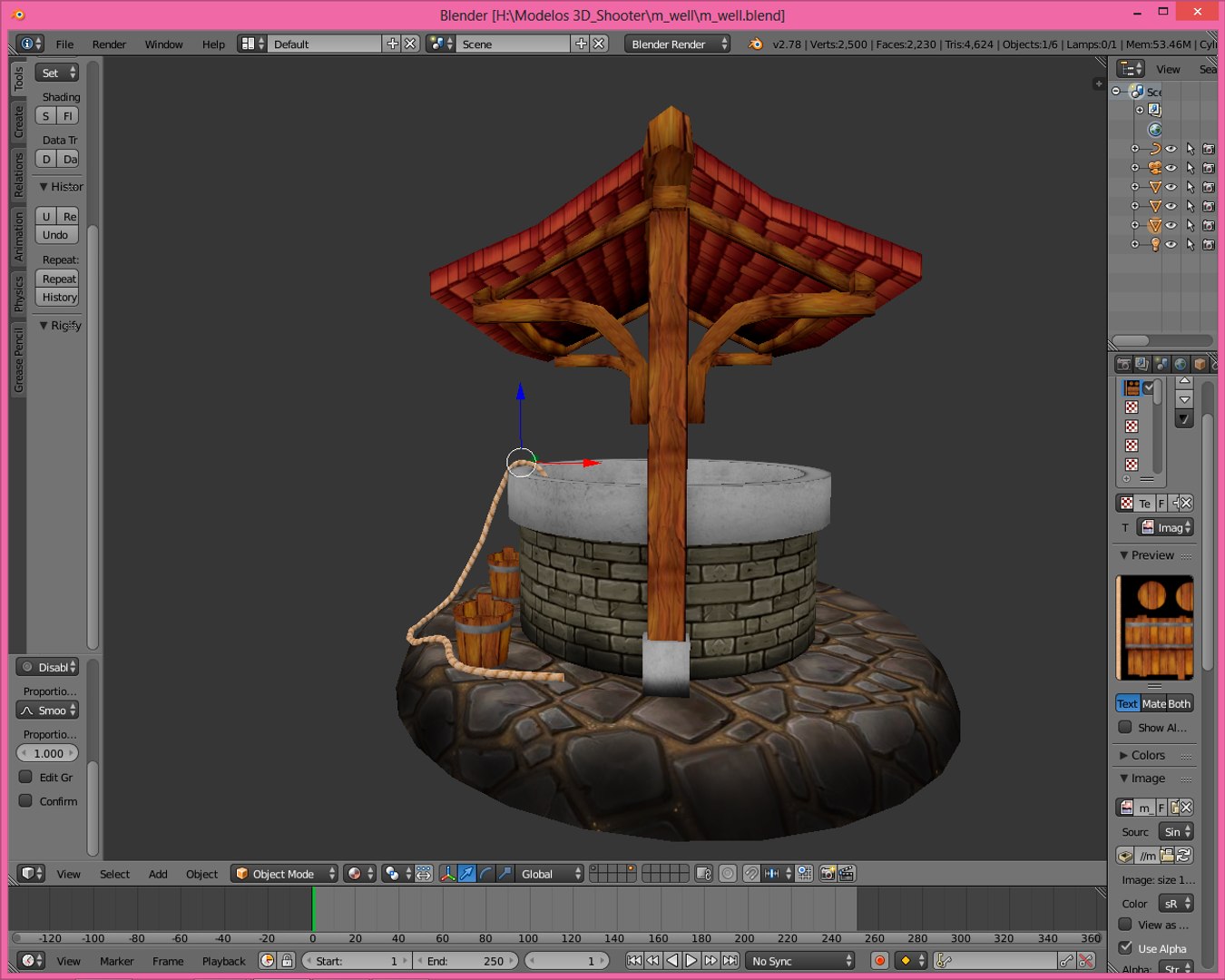Select the Both preview mode button
Screen dimensions: 1225x980
[x=1180, y=703]
